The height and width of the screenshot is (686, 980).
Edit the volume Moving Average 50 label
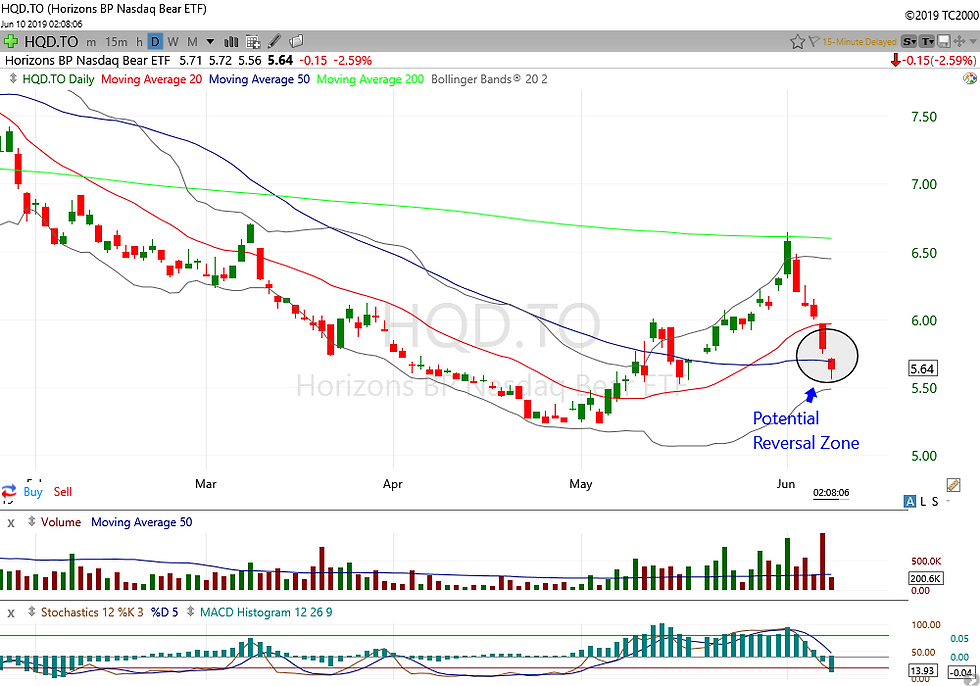tap(142, 522)
